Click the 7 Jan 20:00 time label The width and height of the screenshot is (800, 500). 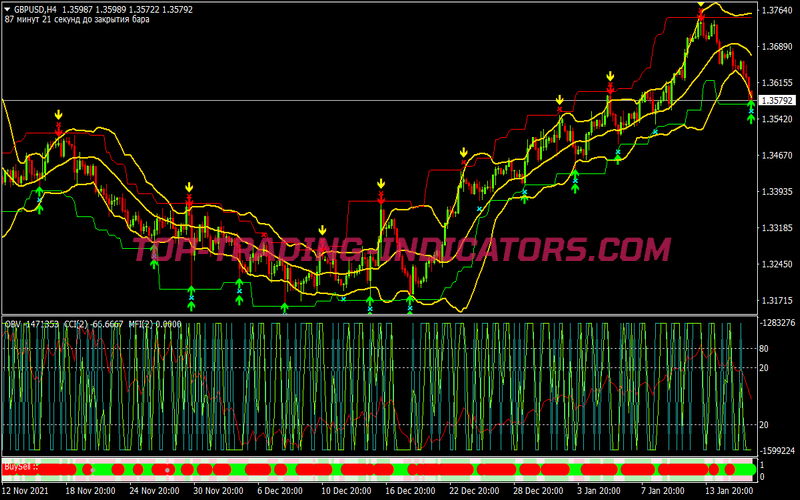(664, 491)
